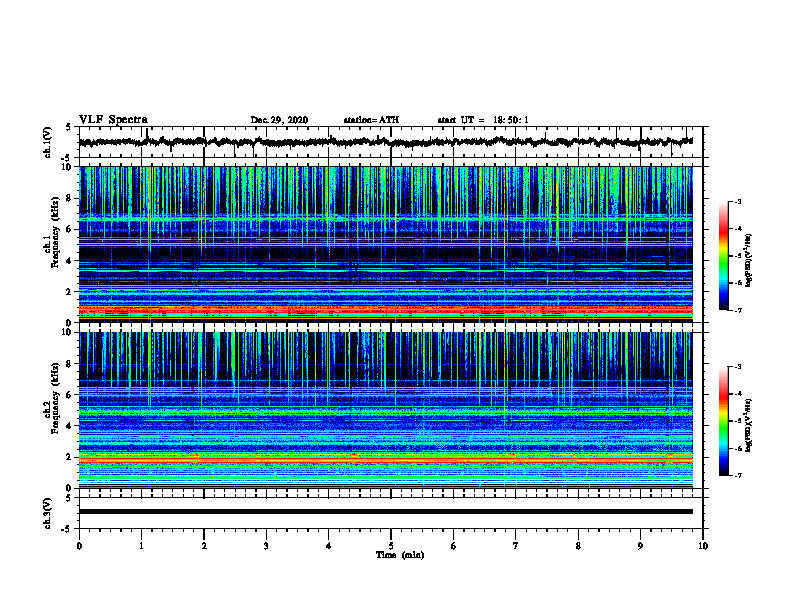Click time axis tick label '7'
Image resolution: width=792 pixels, height=612 pixels.
(516, 546)
